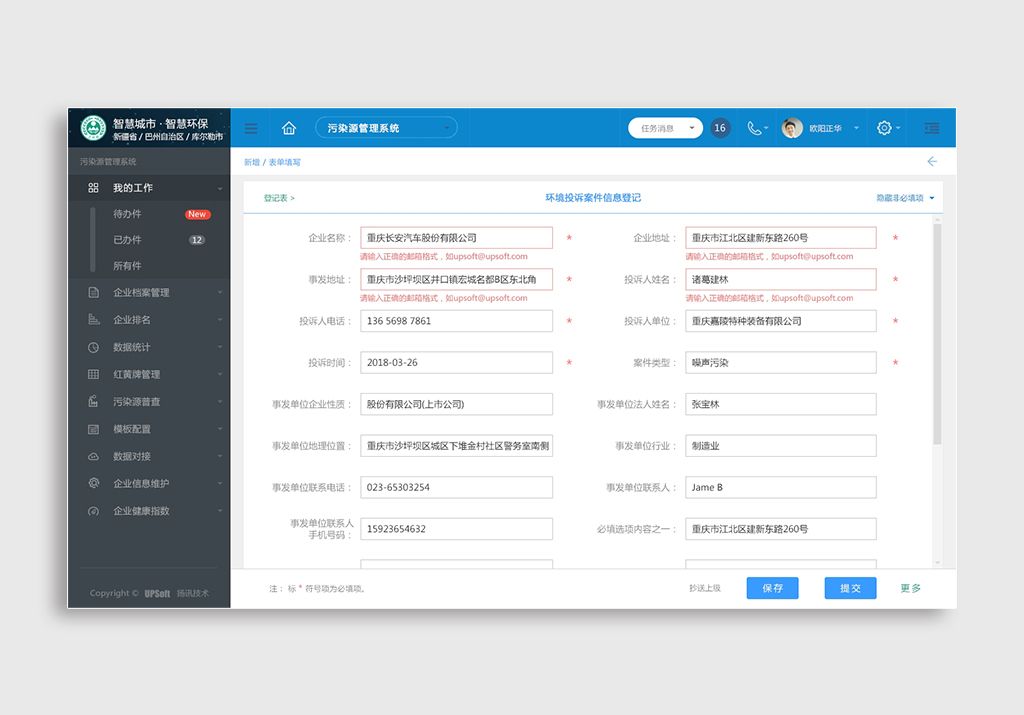Click the 保存 button
Image resolution: width=1024 pixels, height=715 pixels.
click(773, 588)
